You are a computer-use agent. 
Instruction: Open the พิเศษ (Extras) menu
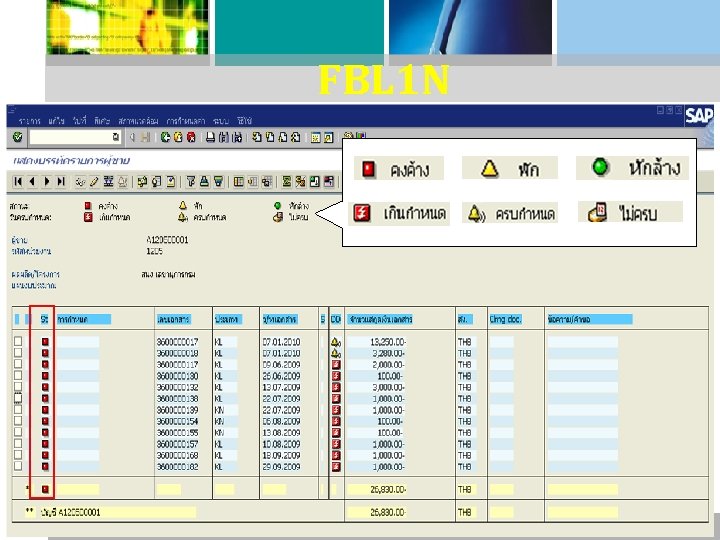[102, 121]
